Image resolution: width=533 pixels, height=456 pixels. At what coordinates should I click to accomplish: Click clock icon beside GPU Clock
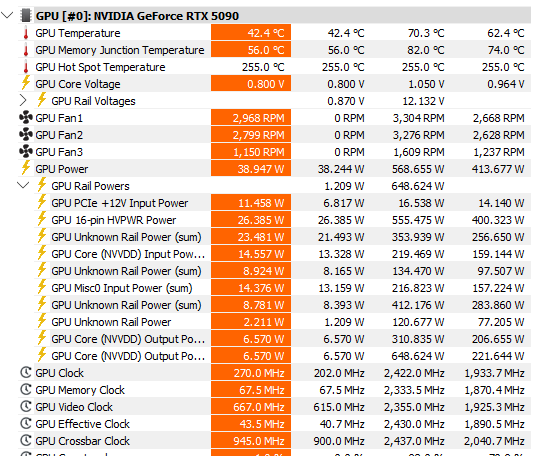click(26, 373)
